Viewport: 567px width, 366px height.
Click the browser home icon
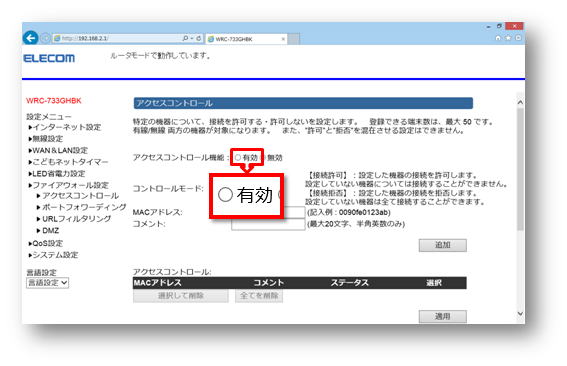tap(498, 38)
